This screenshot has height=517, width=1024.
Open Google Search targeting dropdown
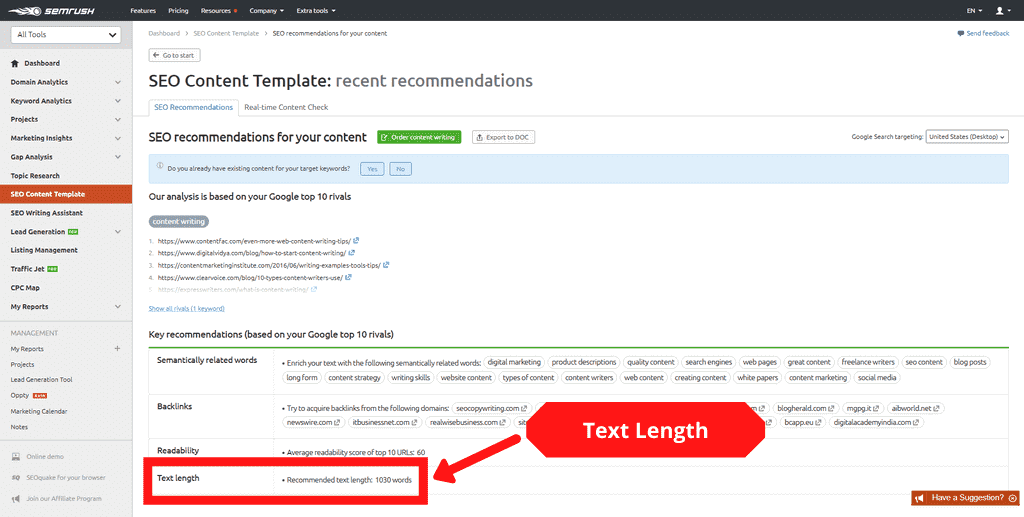click(x=967, y=137)
